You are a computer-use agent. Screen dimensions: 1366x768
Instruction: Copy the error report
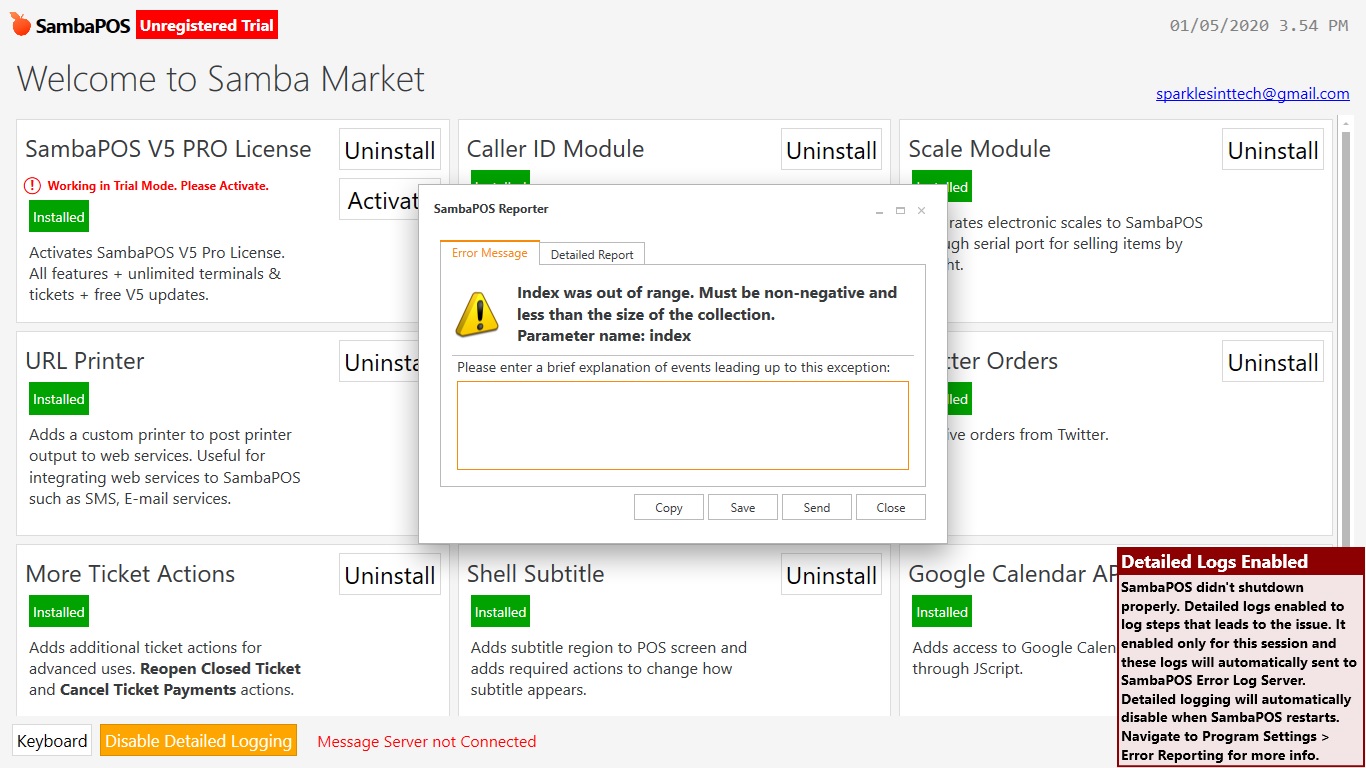tap(669, 507)
